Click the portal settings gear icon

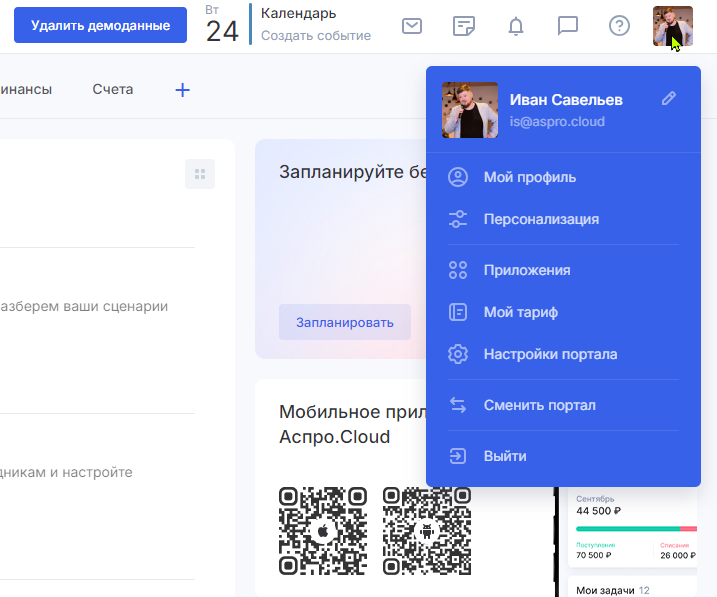coord(458,354)
